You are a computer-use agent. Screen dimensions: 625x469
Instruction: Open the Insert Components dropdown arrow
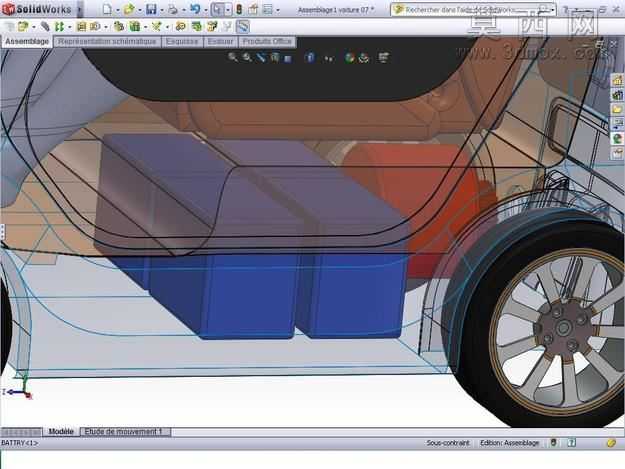pos(33,27)
